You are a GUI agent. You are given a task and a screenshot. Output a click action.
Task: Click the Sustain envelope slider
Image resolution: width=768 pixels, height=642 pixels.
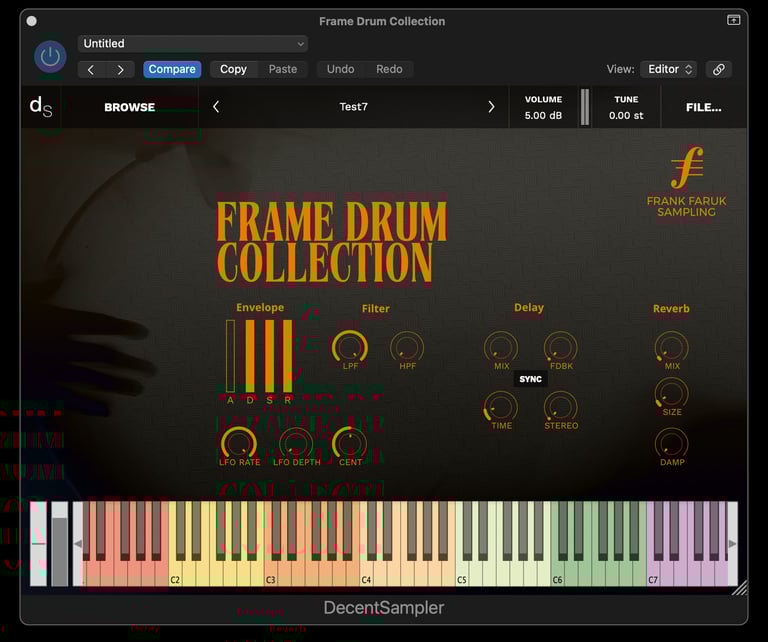point(269,356)
